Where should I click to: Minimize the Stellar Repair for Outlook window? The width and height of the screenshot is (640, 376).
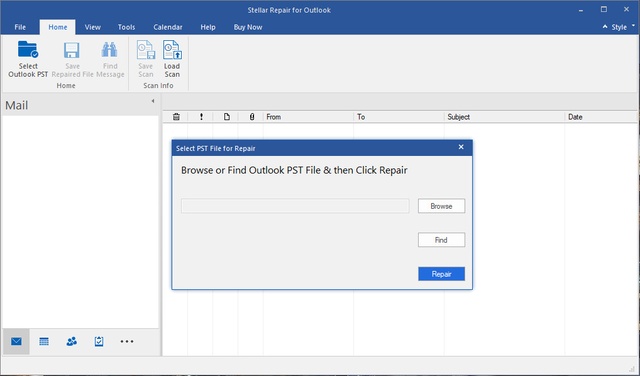[580, 10]
